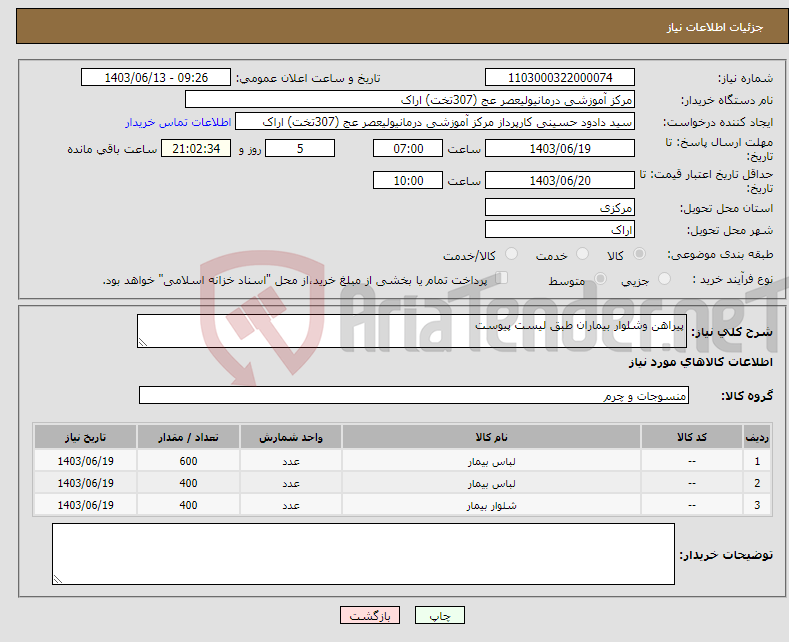
Task: Click the validity time 10:00 field
Action: pyautogui.click(x=408, y=180)
